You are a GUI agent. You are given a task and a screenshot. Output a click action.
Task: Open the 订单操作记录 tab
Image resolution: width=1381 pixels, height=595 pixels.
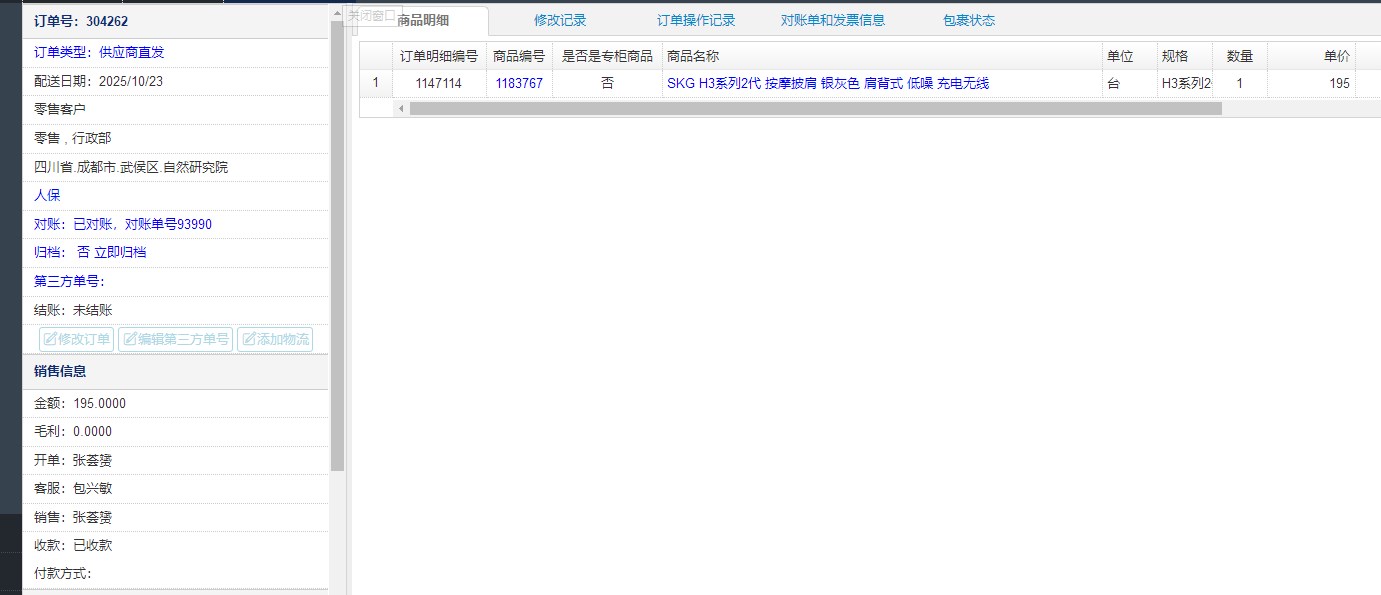pyautogui.click(x=695, y=20)
